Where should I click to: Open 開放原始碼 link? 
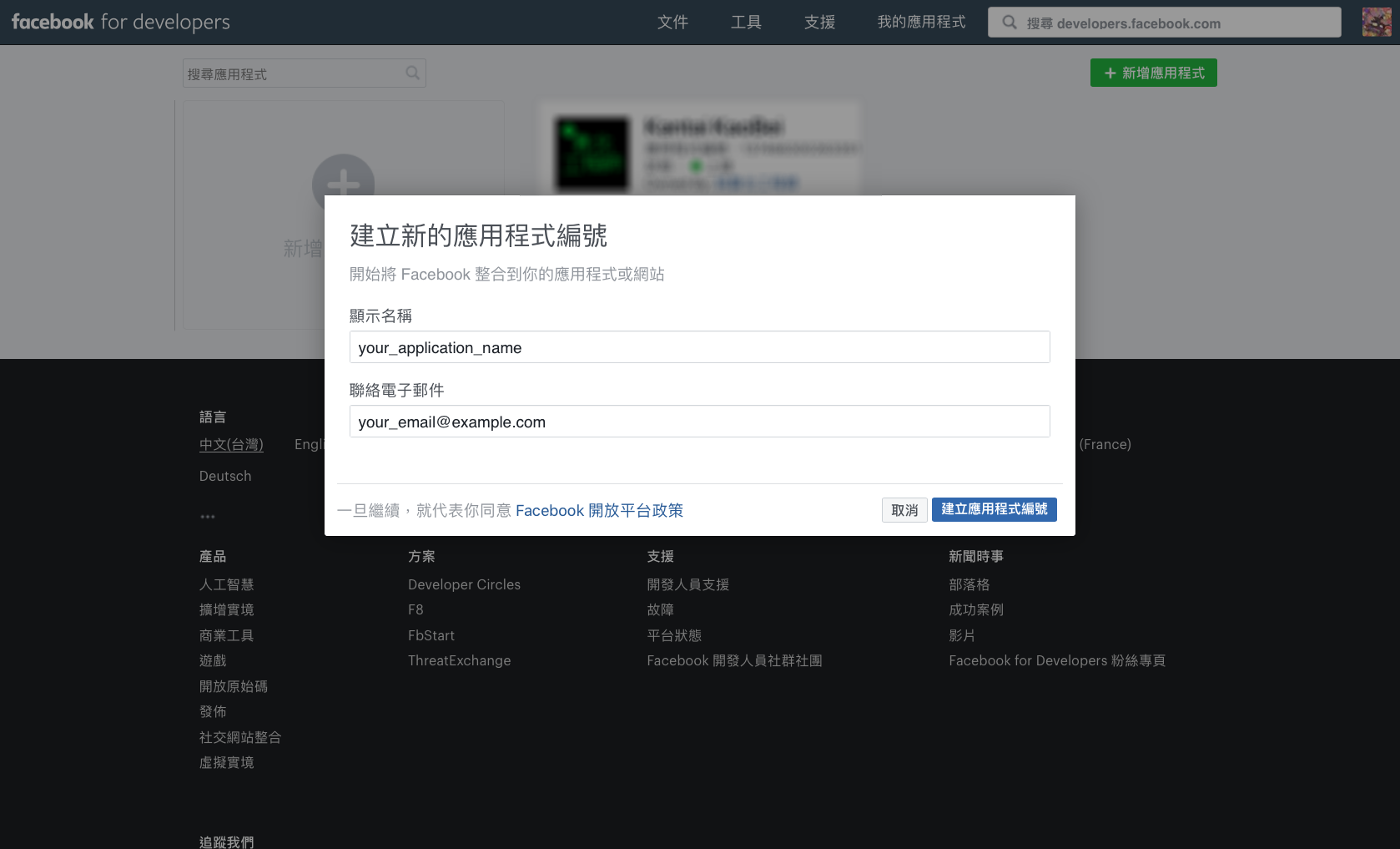[x=234, y=687]
